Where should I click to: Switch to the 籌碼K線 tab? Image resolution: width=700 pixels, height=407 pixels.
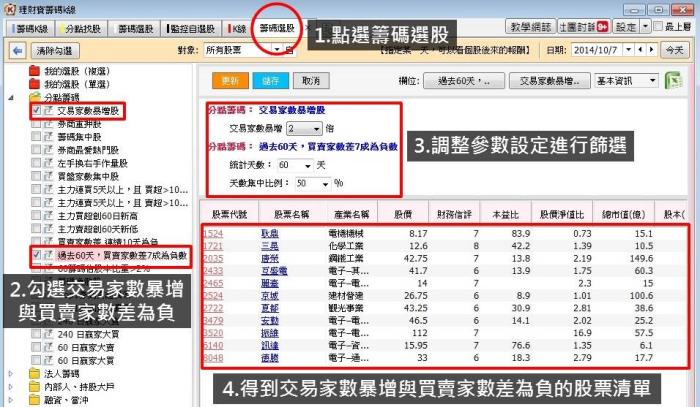29,29
